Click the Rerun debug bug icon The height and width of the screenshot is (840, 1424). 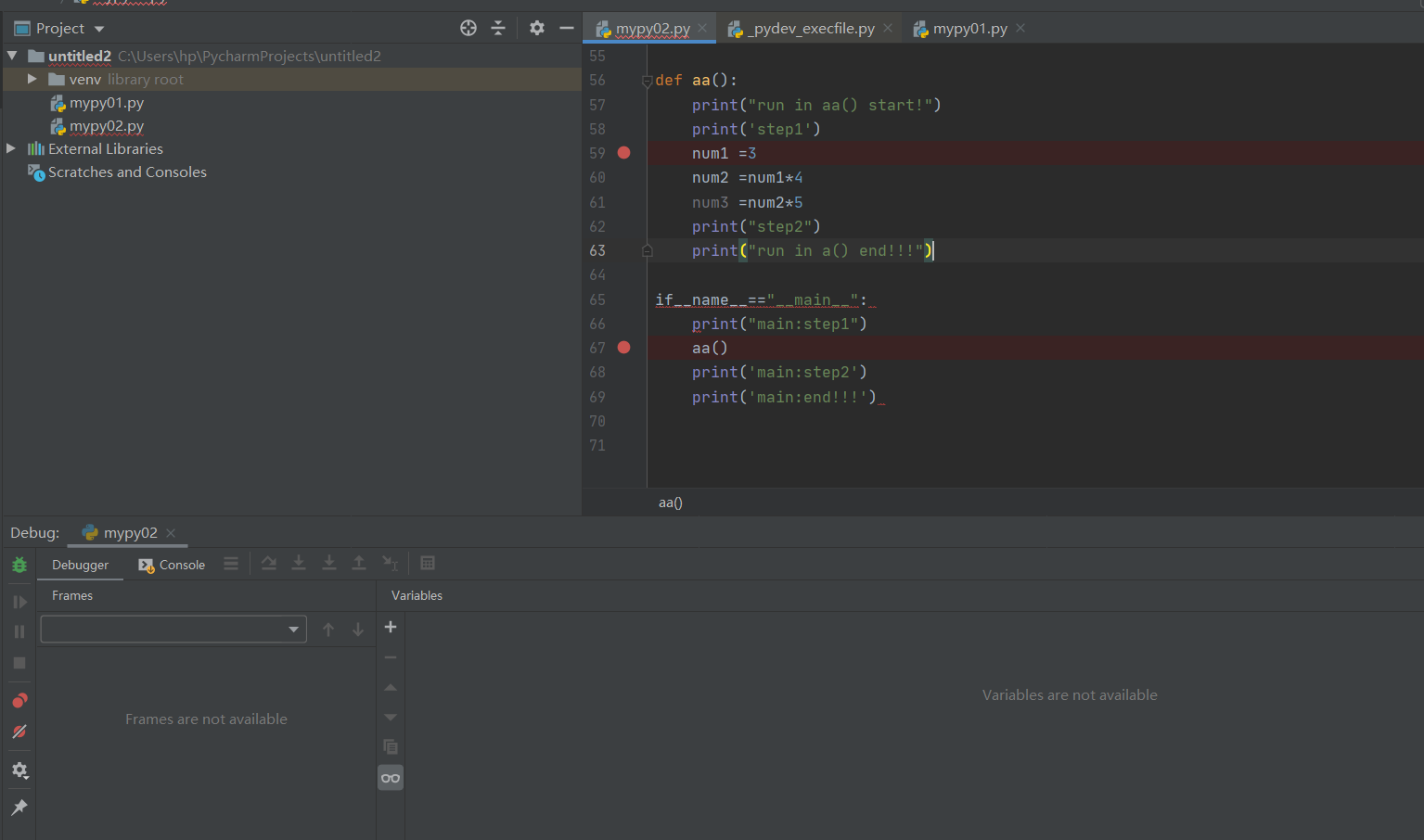(19, 565)
